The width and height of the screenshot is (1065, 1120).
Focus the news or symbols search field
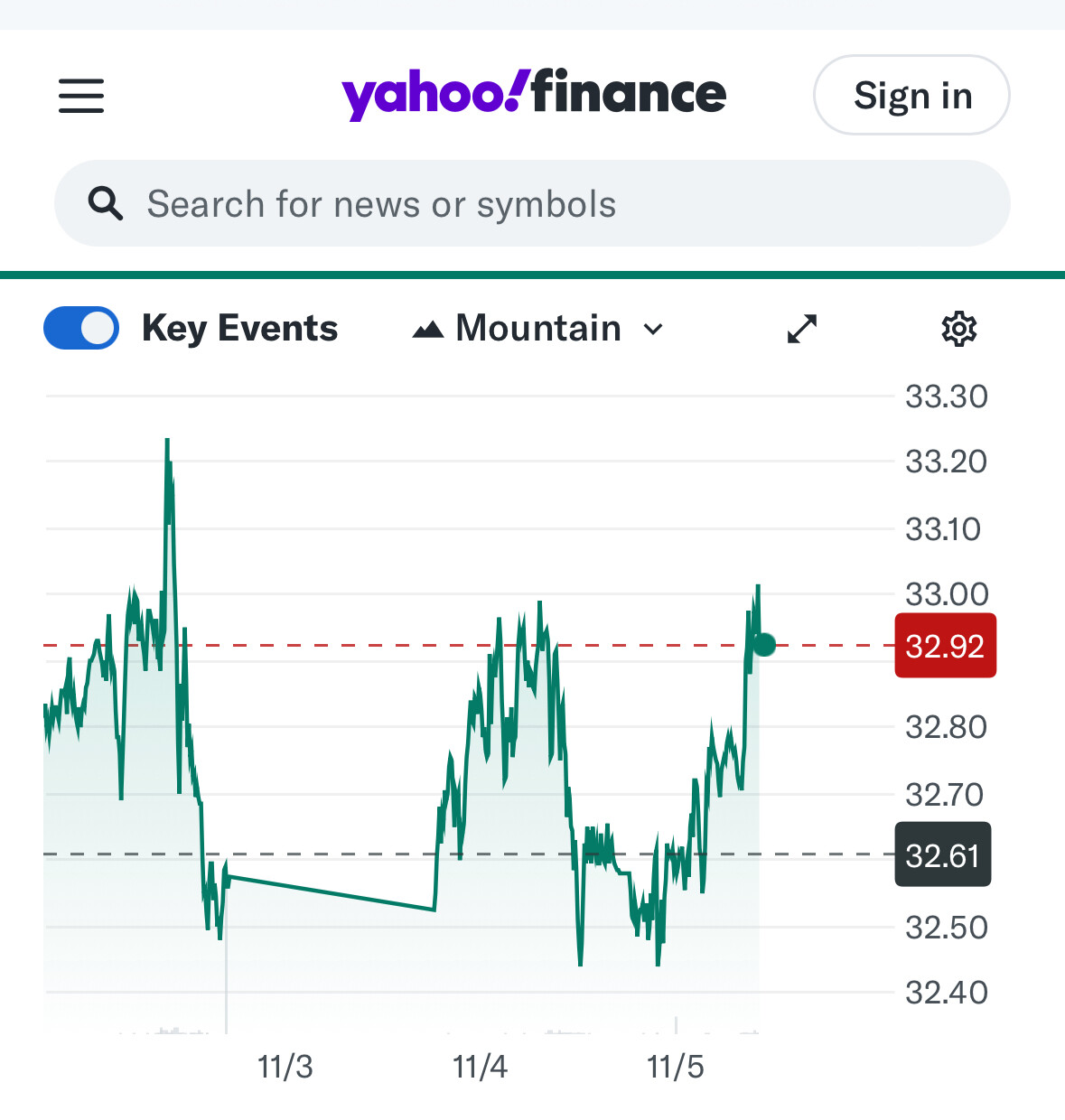pos(532,203)
